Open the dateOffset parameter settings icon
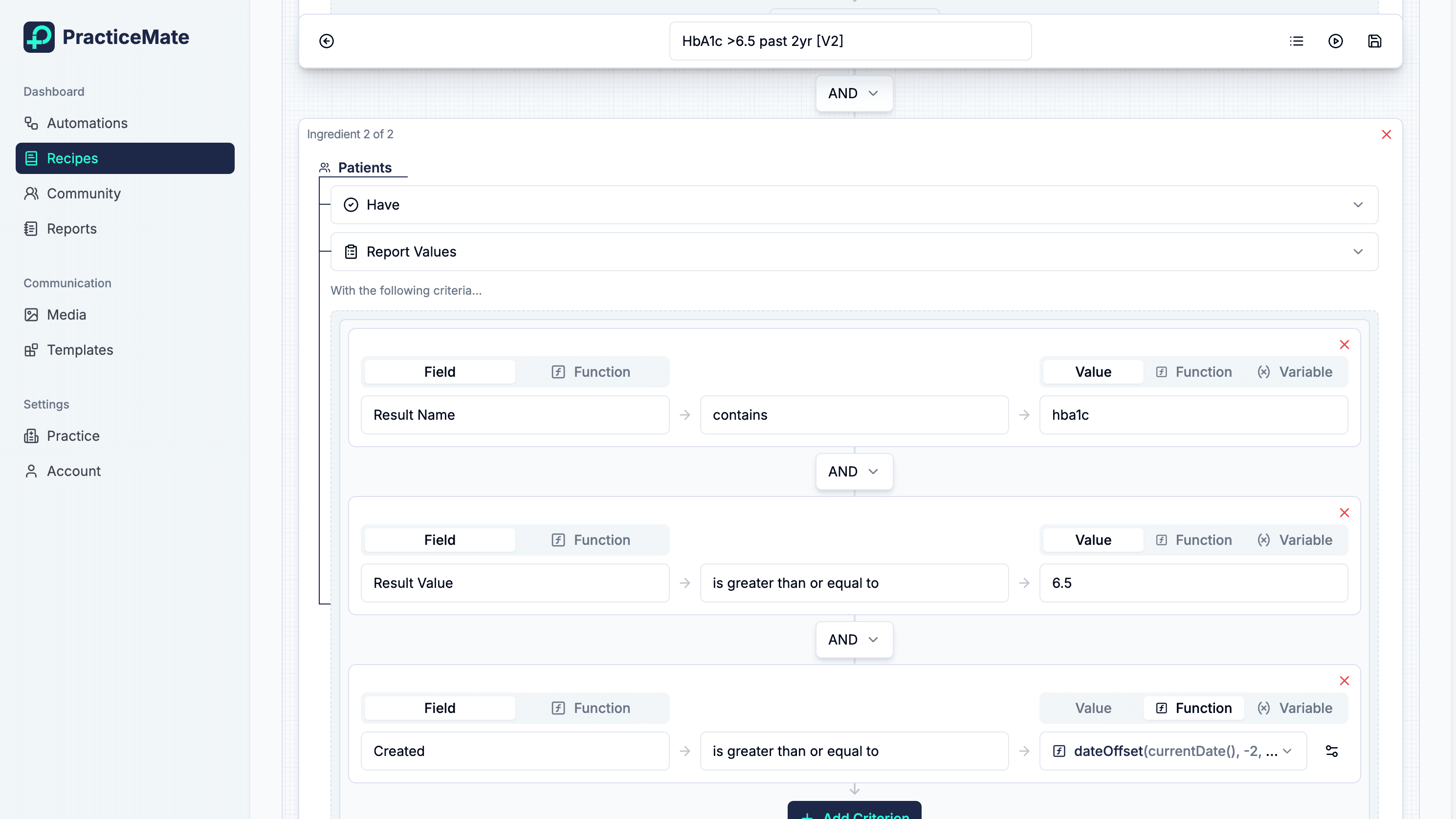Screen dimensions: 1456x819 tap(1332, 751)
